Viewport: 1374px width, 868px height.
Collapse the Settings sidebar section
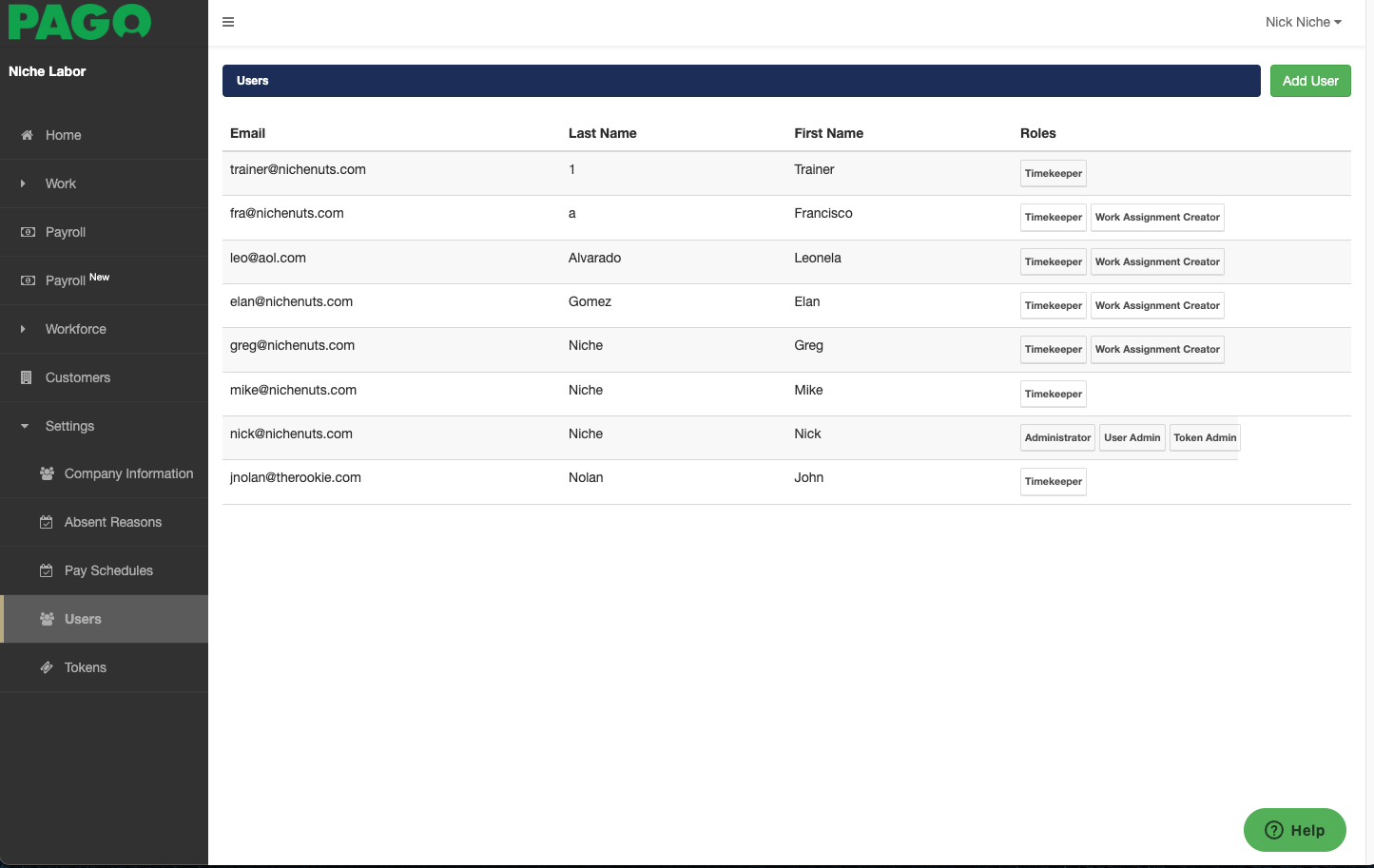click(69, 426)
